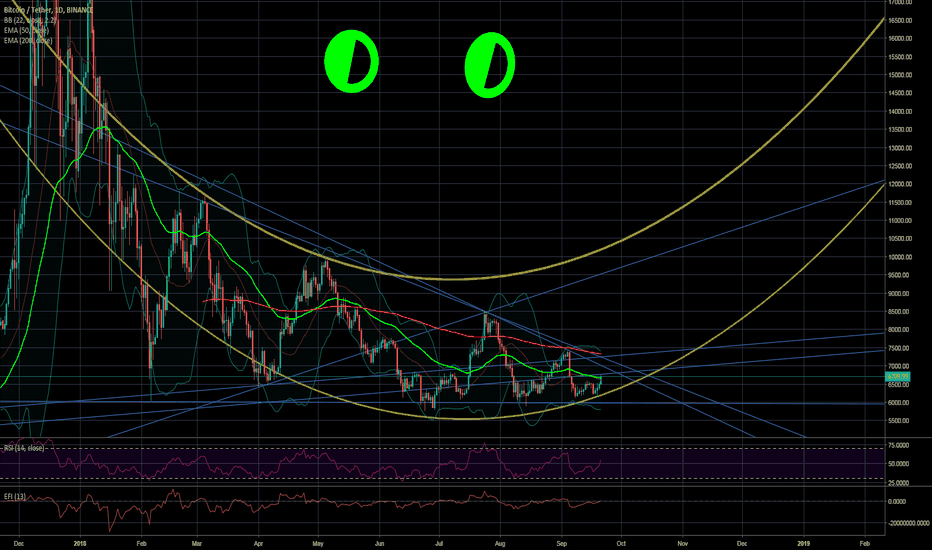Viewport: 932px width, 550px height.
Task: Click the 16500.00 price axis label
Action: [x=900, y=20]
